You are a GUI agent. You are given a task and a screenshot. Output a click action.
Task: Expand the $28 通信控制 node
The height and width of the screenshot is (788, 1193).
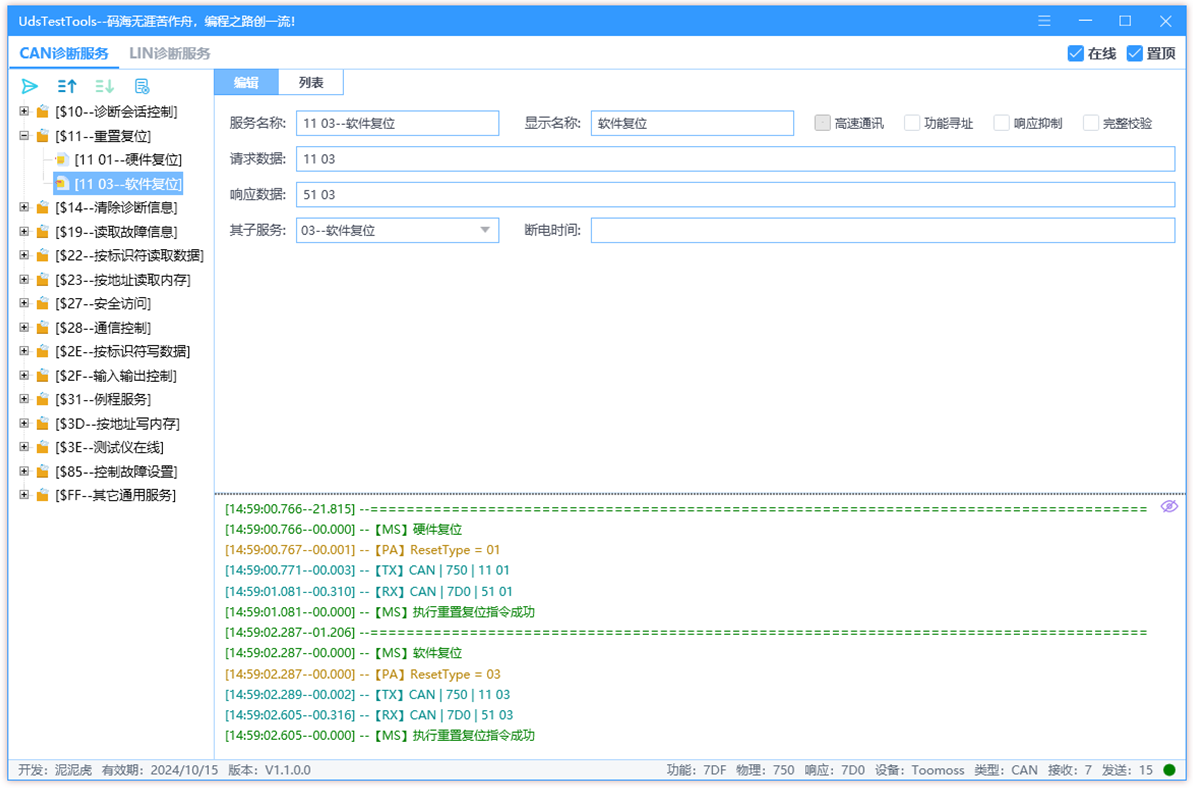24,327
